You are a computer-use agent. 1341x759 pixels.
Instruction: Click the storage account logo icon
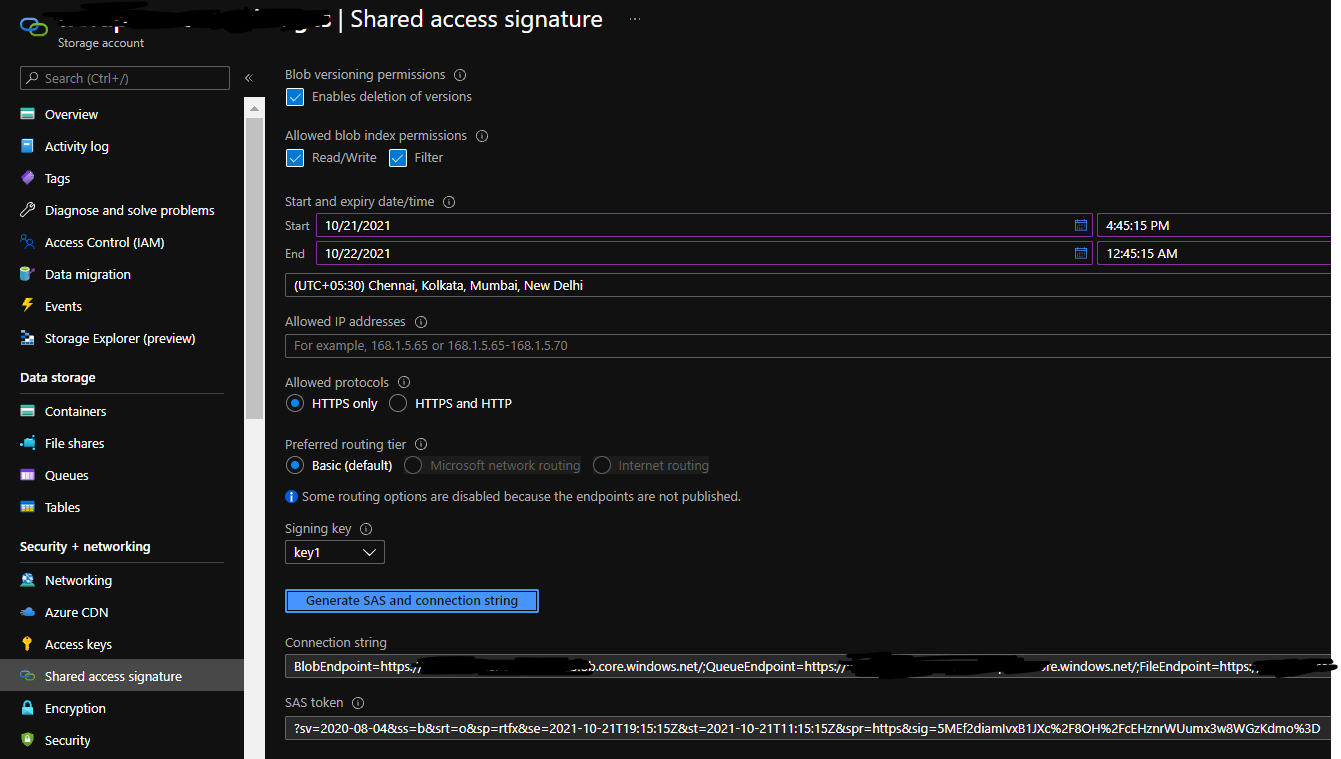pos(33,25)
